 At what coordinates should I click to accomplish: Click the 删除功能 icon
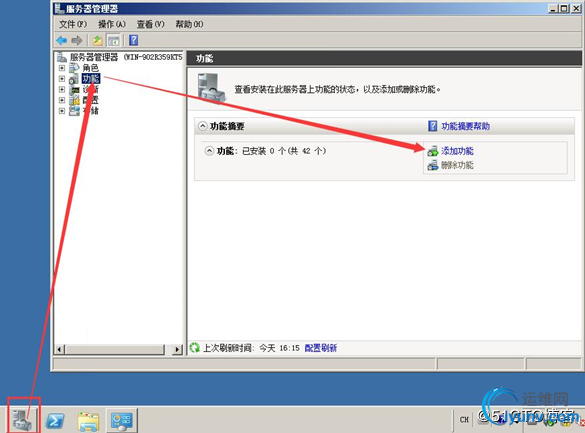point(433,165)
